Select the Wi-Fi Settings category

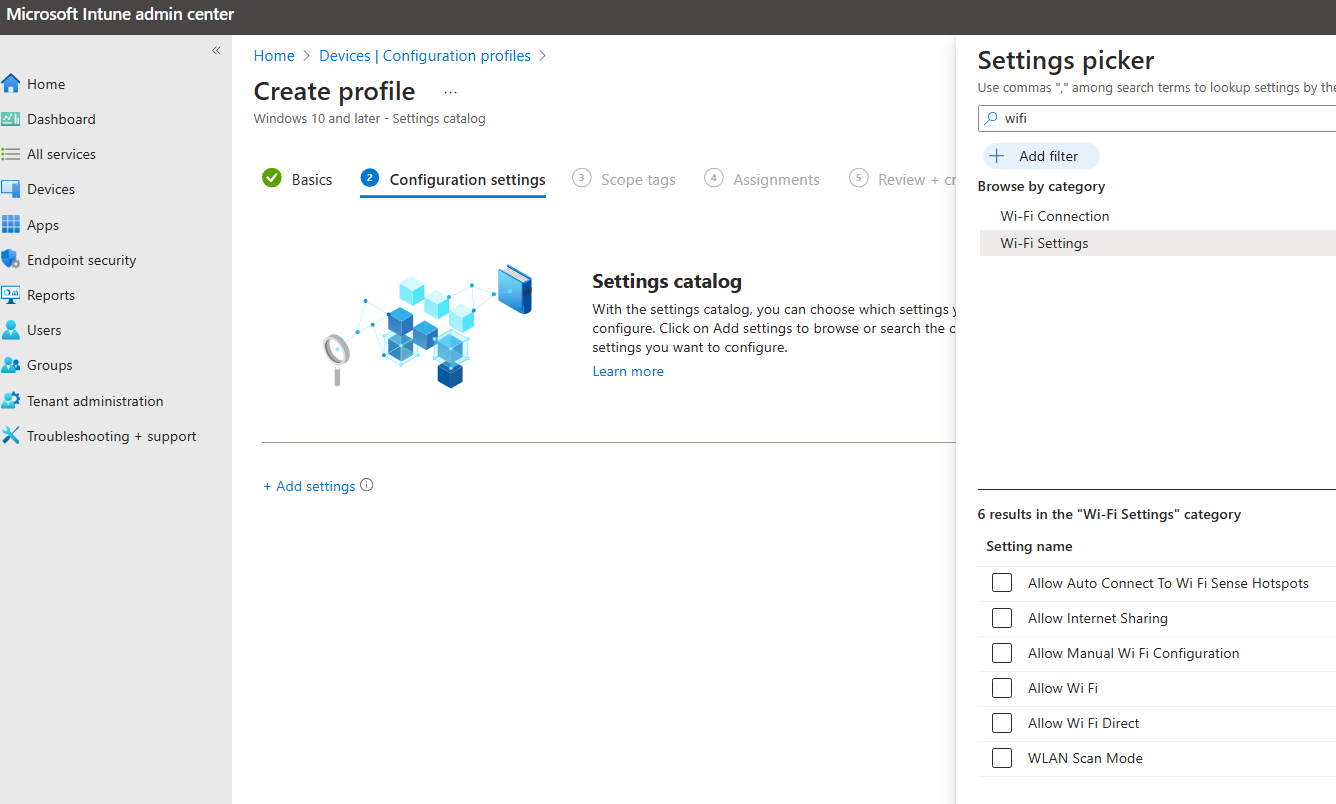tap(1157, 243)
